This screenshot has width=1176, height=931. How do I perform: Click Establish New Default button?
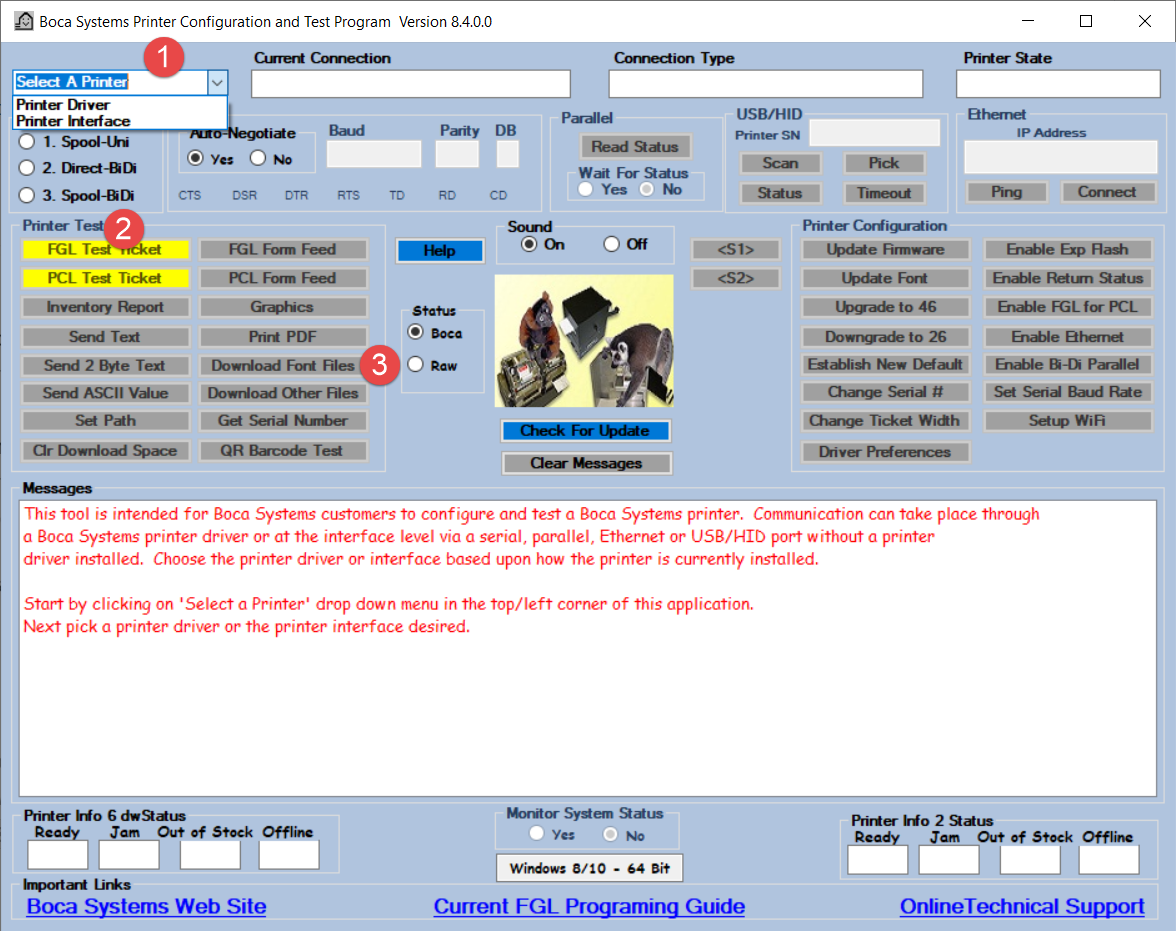(885, 365)
